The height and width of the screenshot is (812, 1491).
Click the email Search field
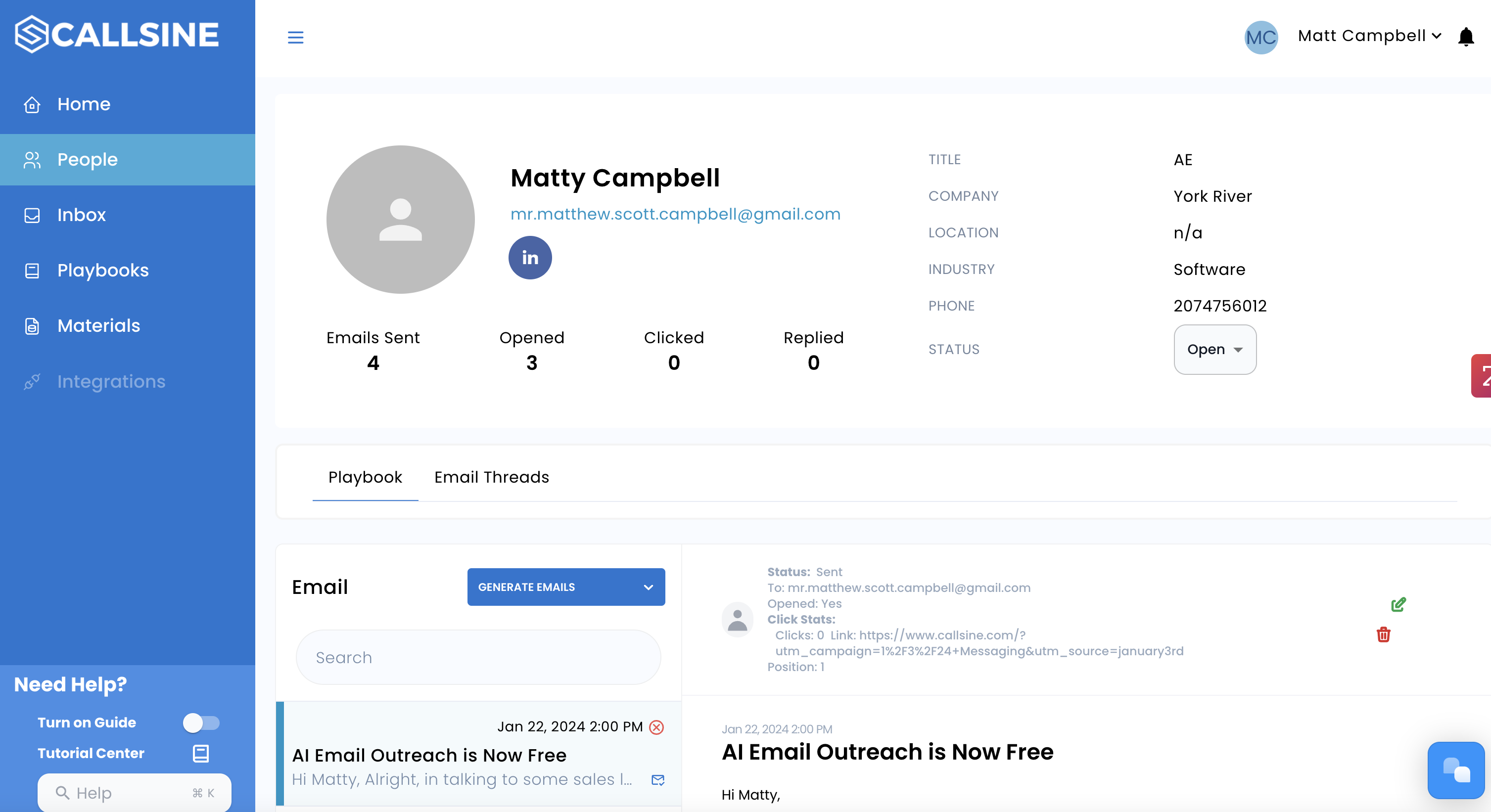478,658
